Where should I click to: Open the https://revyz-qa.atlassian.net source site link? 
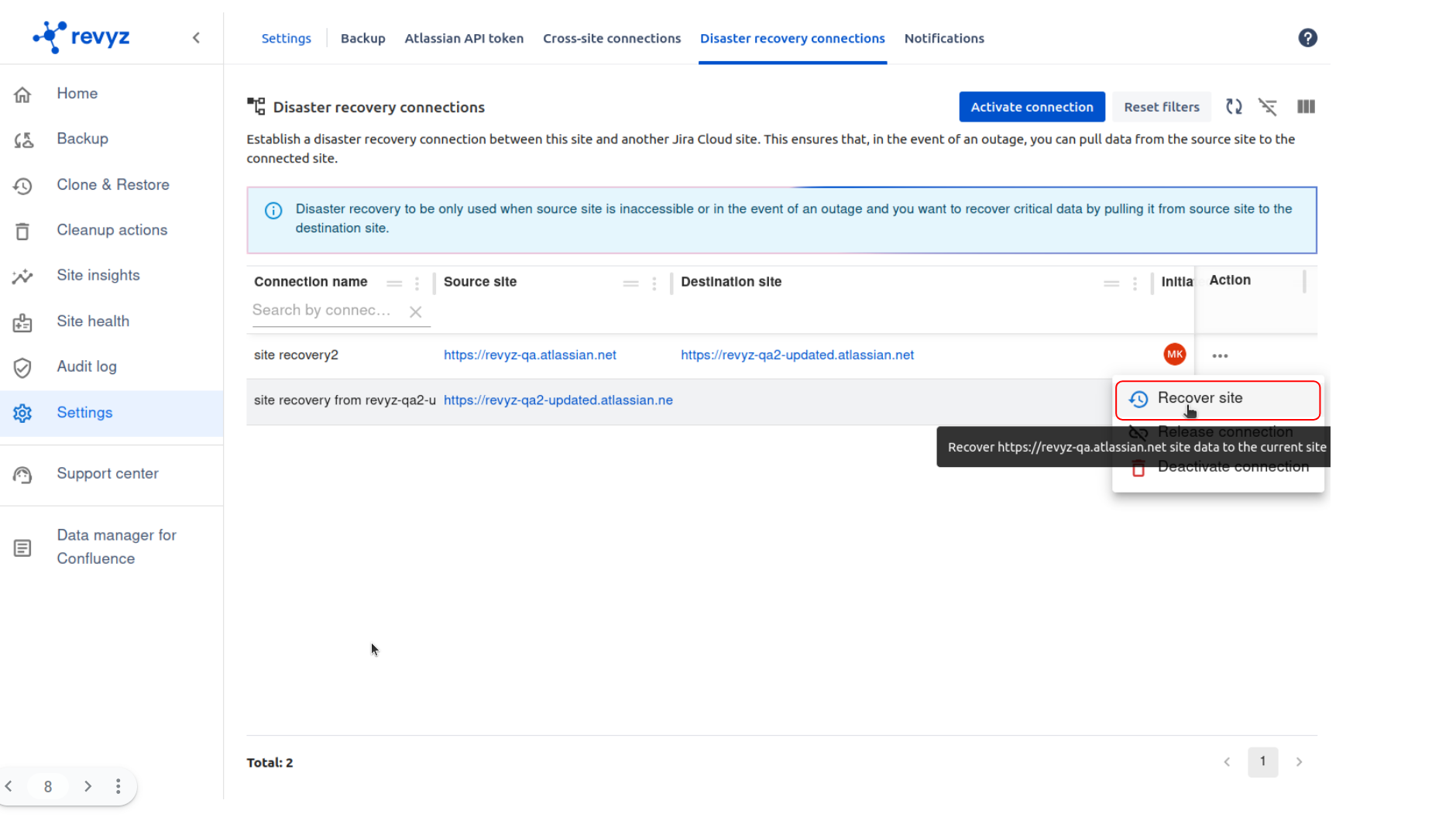point(530,355)
